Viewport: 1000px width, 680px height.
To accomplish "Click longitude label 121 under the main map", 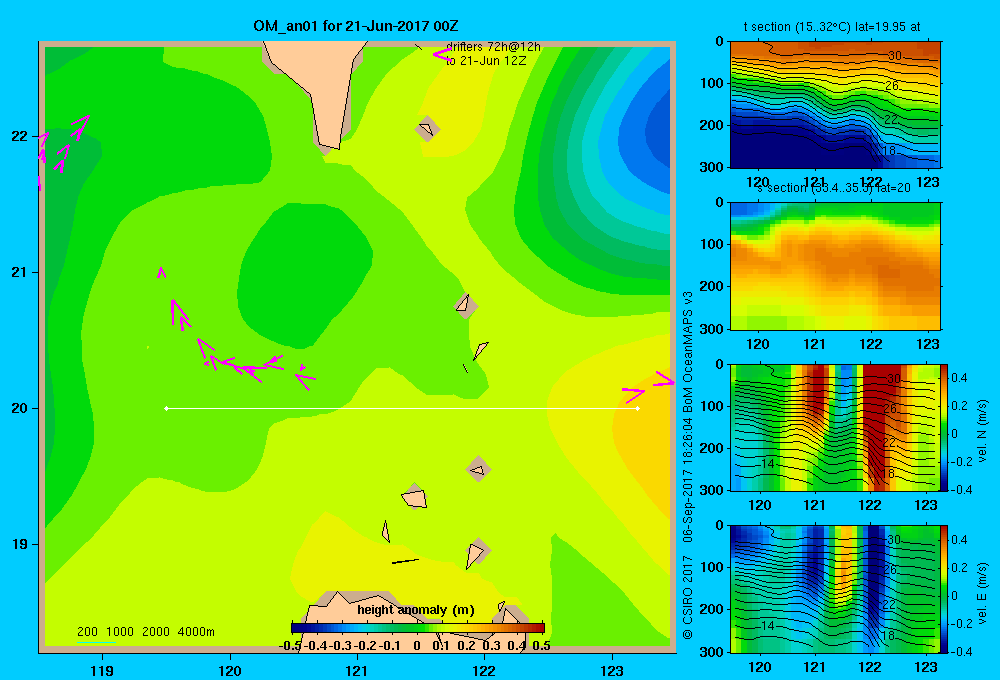I will 357,671.
